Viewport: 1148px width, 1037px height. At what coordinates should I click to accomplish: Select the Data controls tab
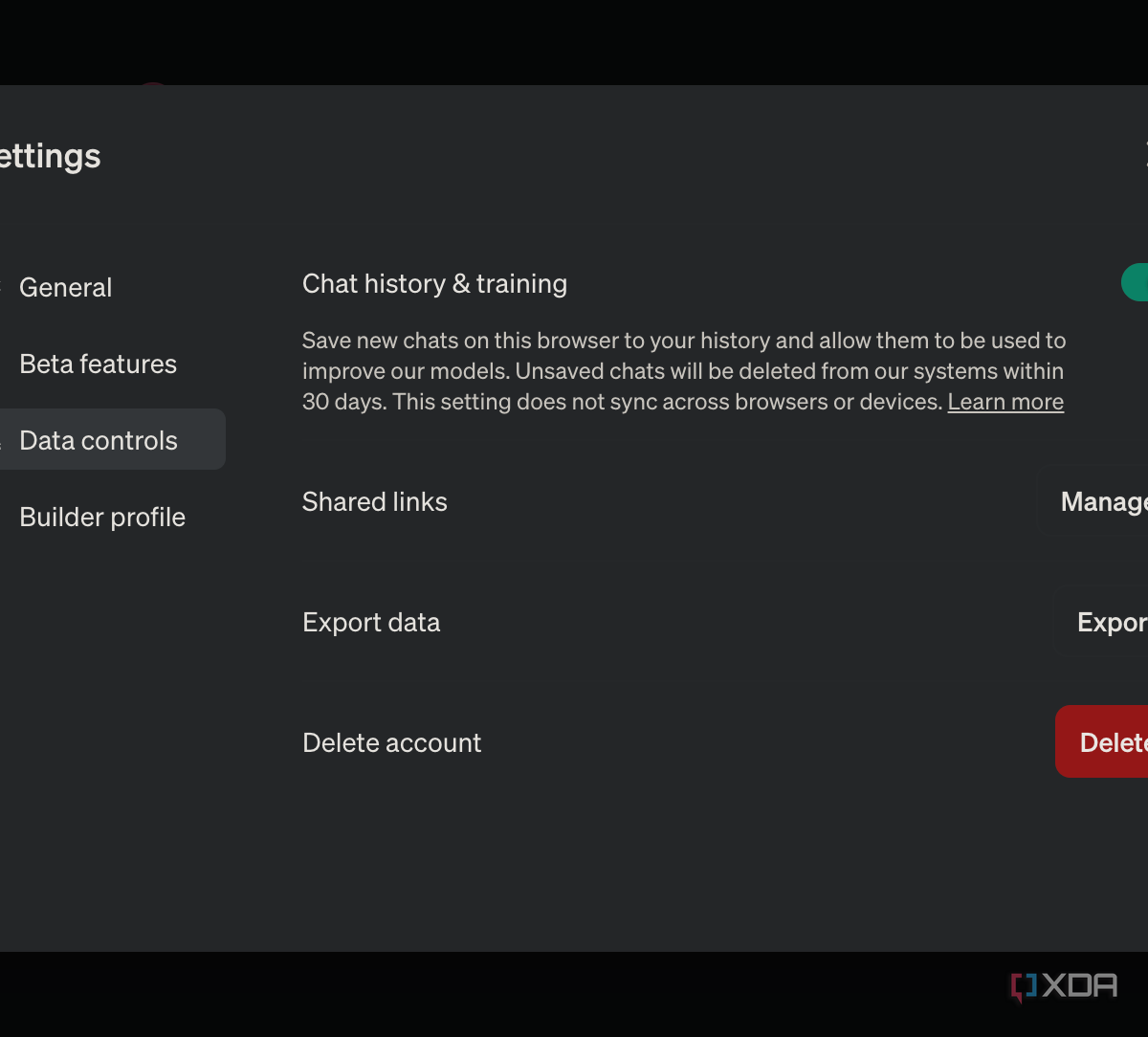pos(99,440)
